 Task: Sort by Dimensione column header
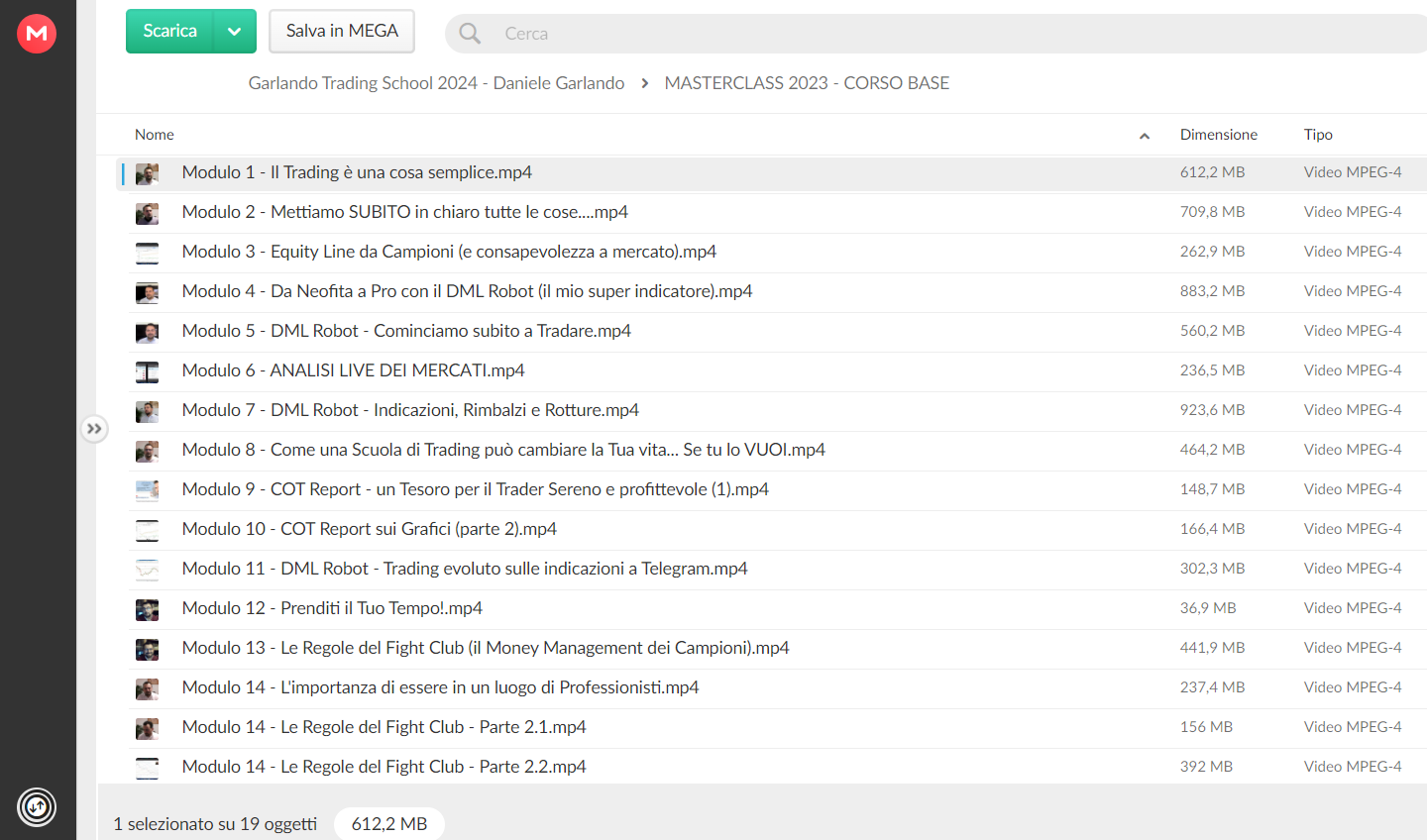[1218, 135]
